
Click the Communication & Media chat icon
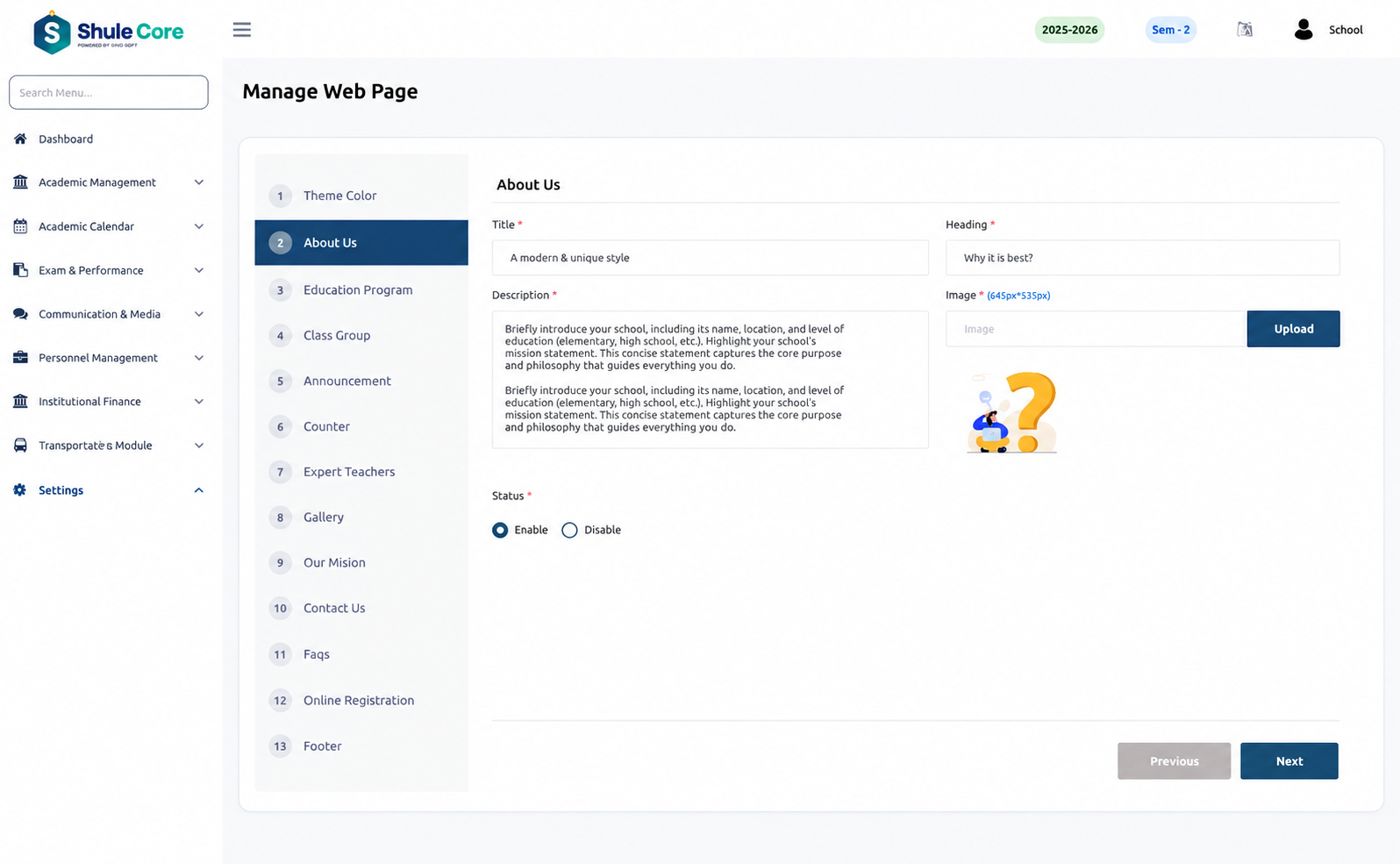point(20,314)
